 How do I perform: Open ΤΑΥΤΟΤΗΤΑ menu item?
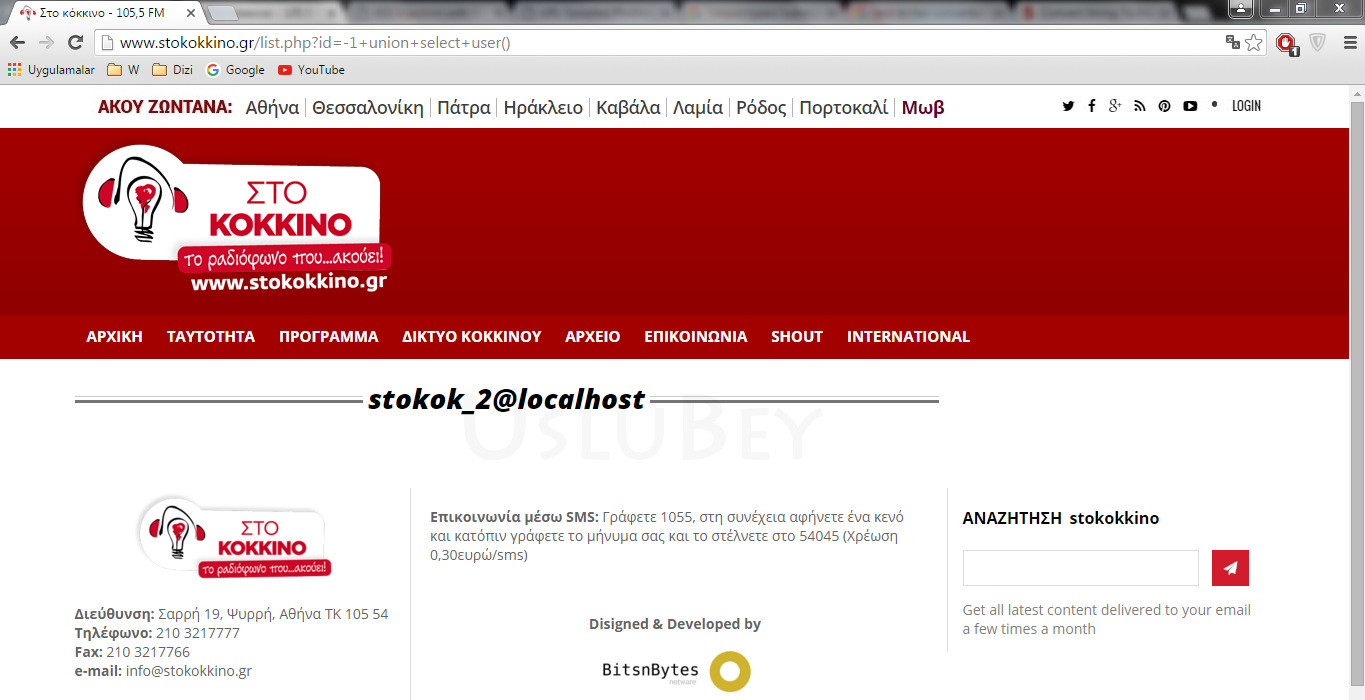pyautogui.click(x=211, y=337)
